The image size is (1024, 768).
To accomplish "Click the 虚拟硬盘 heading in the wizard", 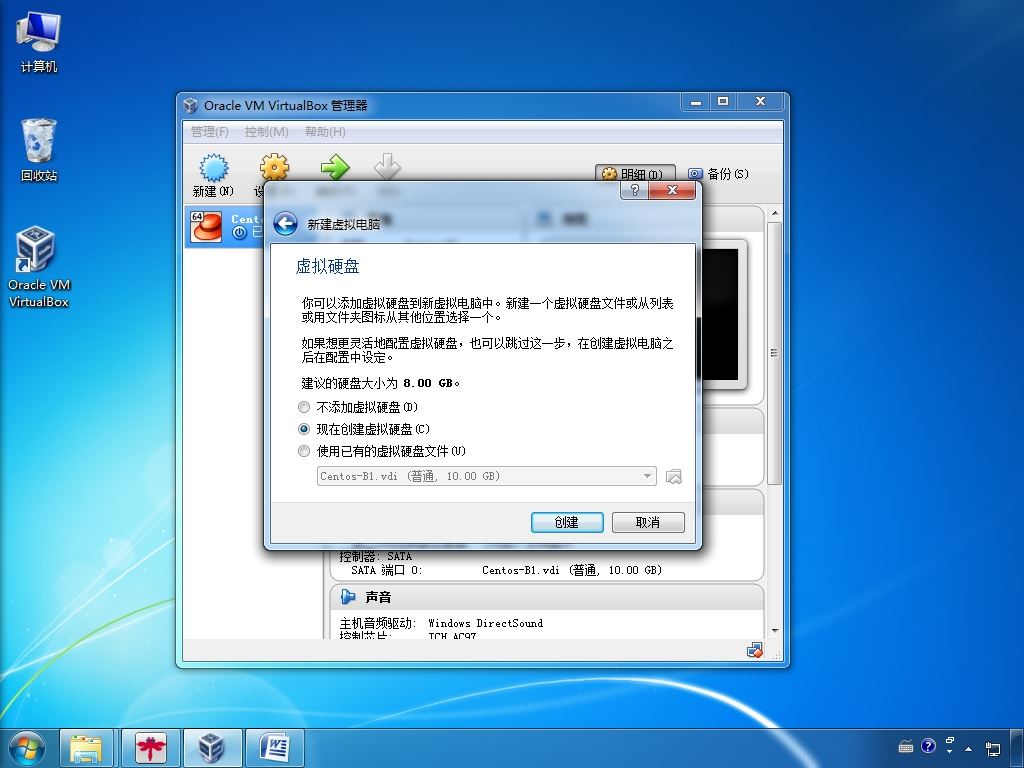I will pos(327,266).
